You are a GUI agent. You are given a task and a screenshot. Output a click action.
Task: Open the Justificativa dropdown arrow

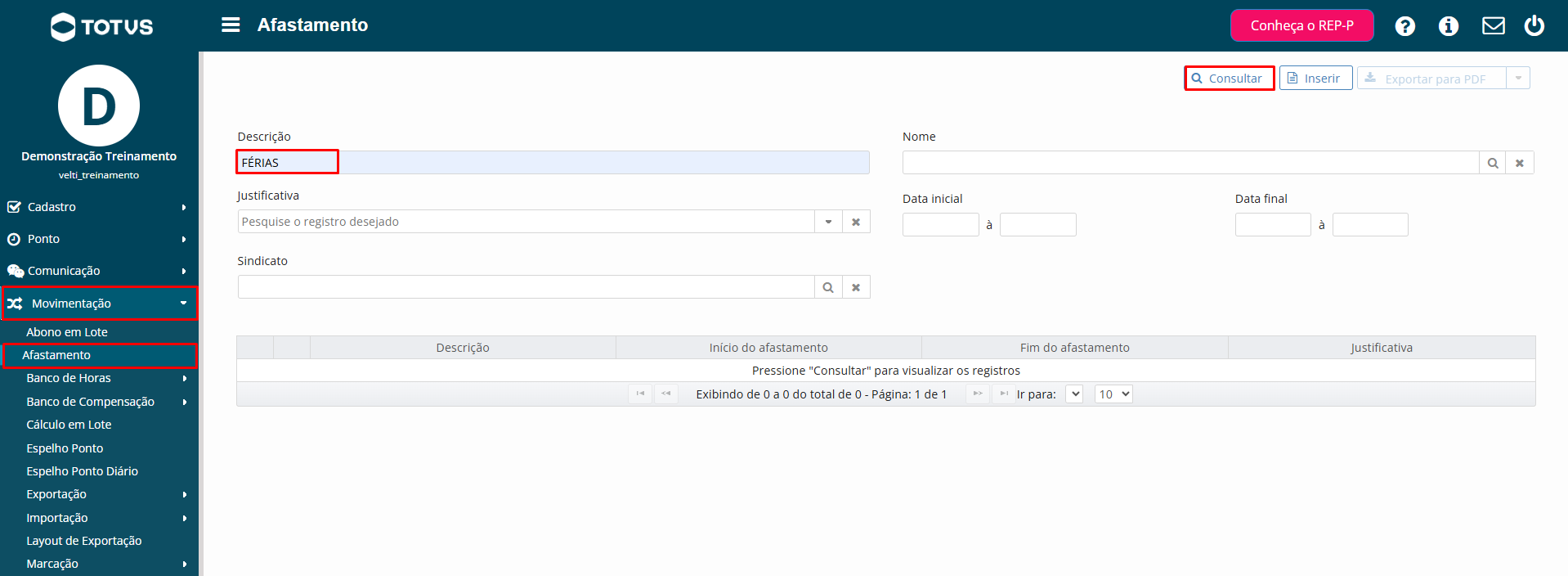click(828, 222)
